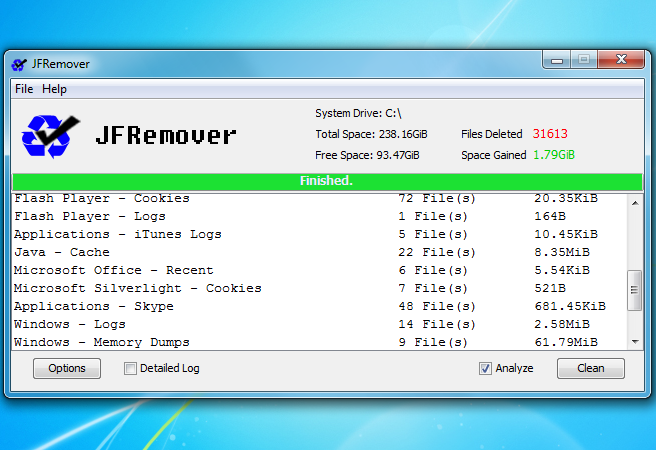This screenshot has height=450, width=656.
Task: Click the 8.35MiB size value
Action: [x=562, y=253]
